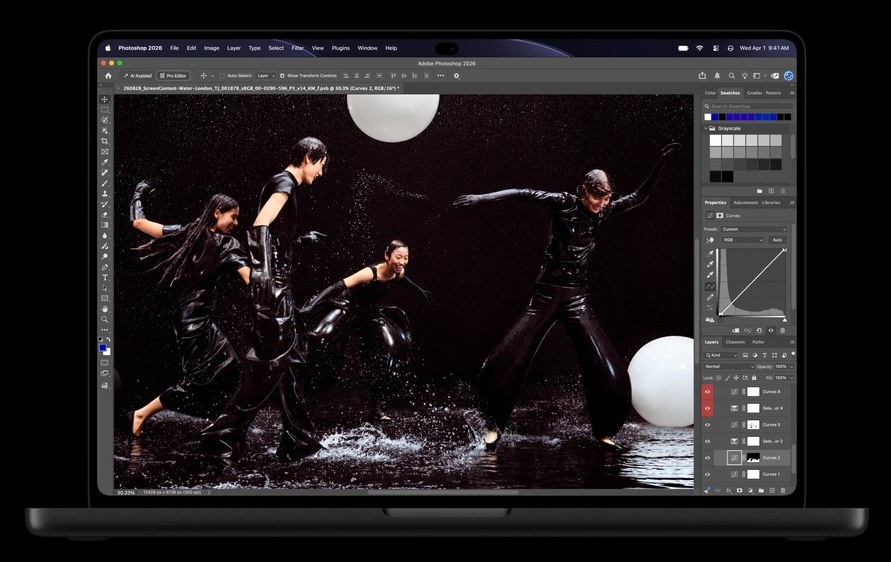Collapse the Grayscale swatch group
This screenshot has width=891, height=562.
[x=706, y=128]
